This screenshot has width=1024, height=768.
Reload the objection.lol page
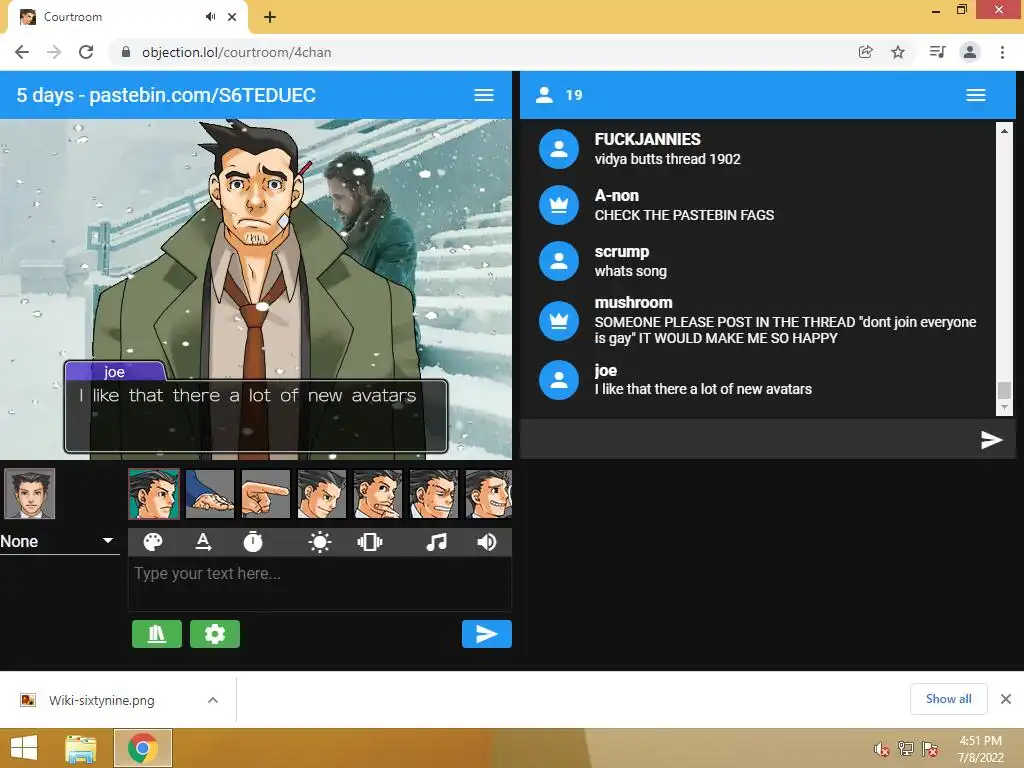(86, 52)
